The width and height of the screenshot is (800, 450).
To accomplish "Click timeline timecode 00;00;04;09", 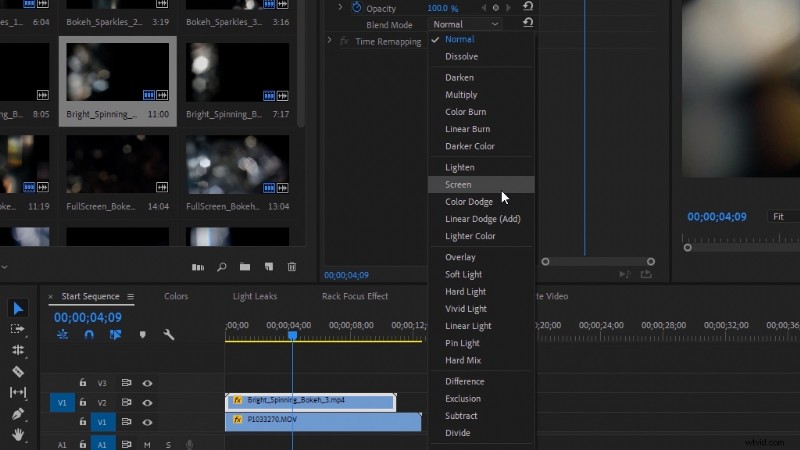I will pos(88,317).
